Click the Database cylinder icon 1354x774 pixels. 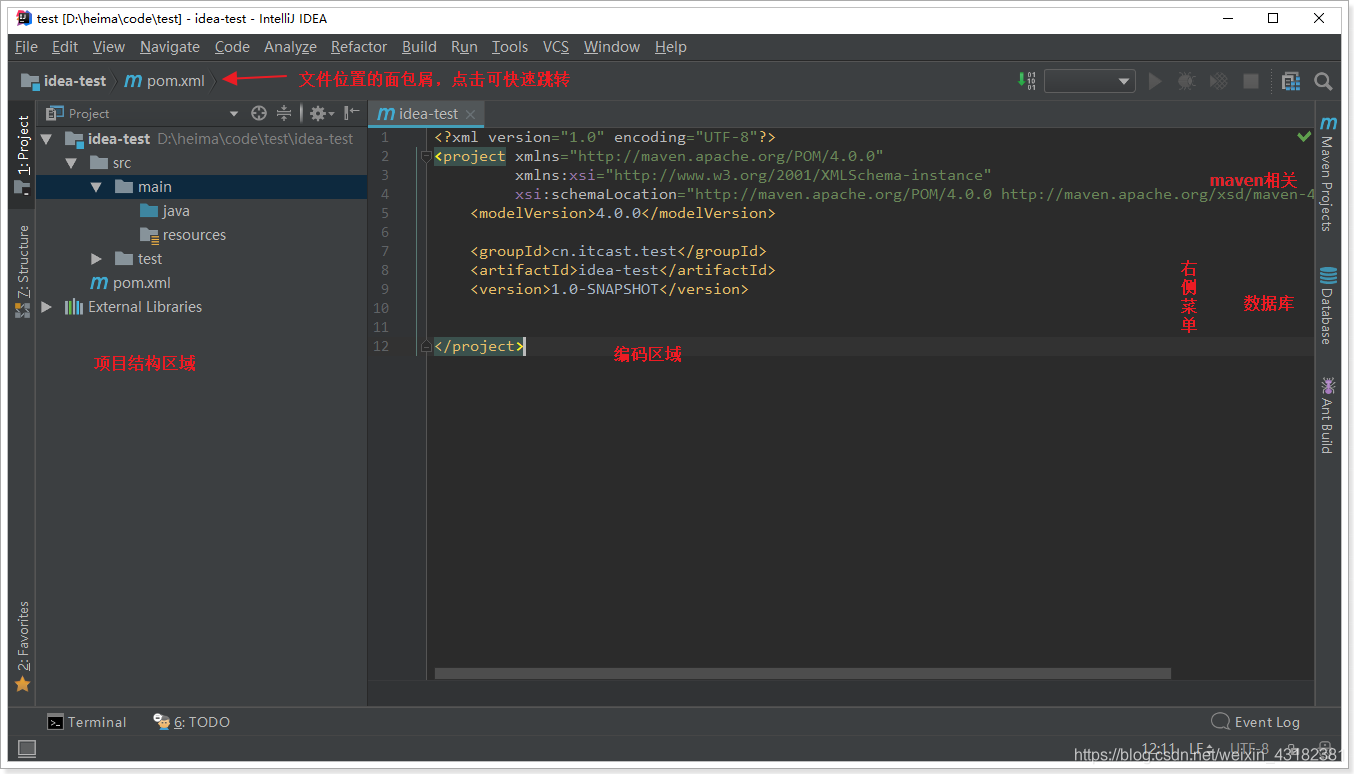tap(1328, 276)
